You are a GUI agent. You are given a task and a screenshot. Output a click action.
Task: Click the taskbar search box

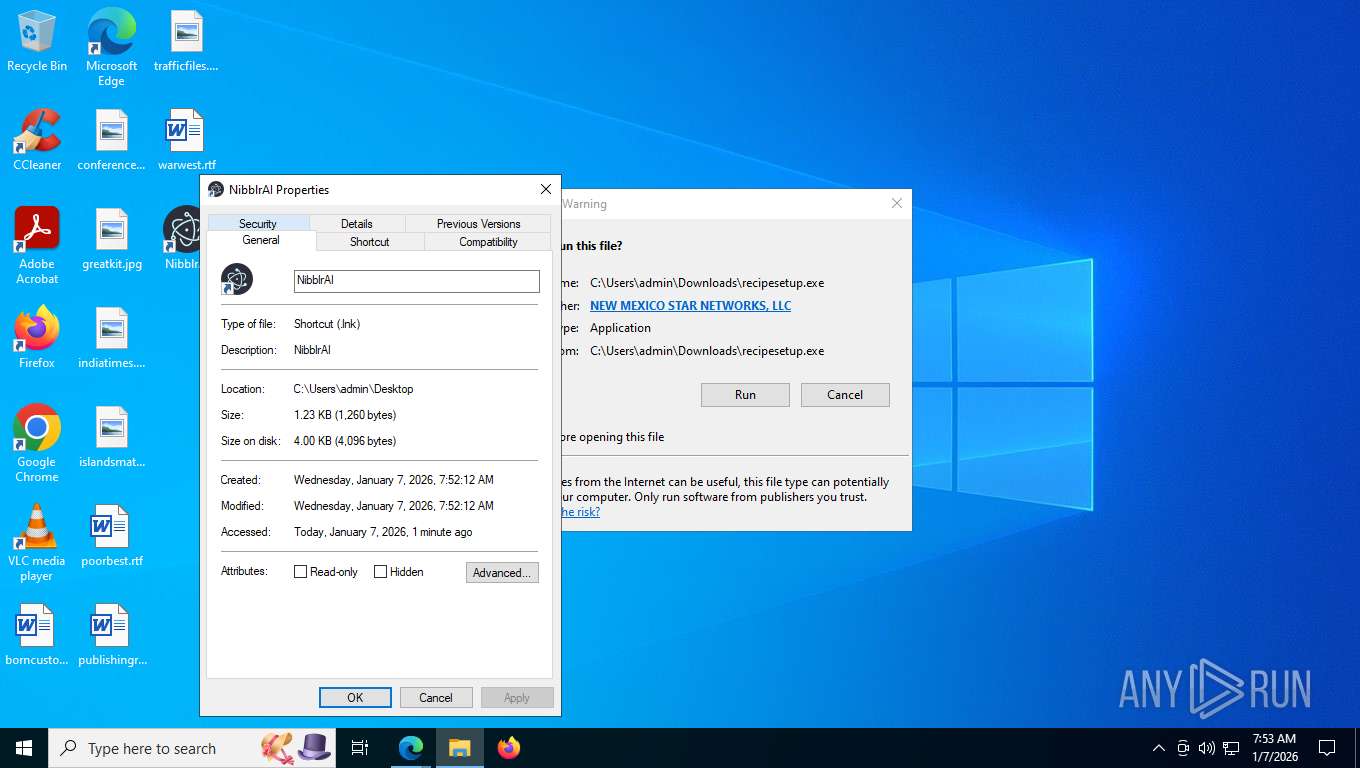coord(190,748)
